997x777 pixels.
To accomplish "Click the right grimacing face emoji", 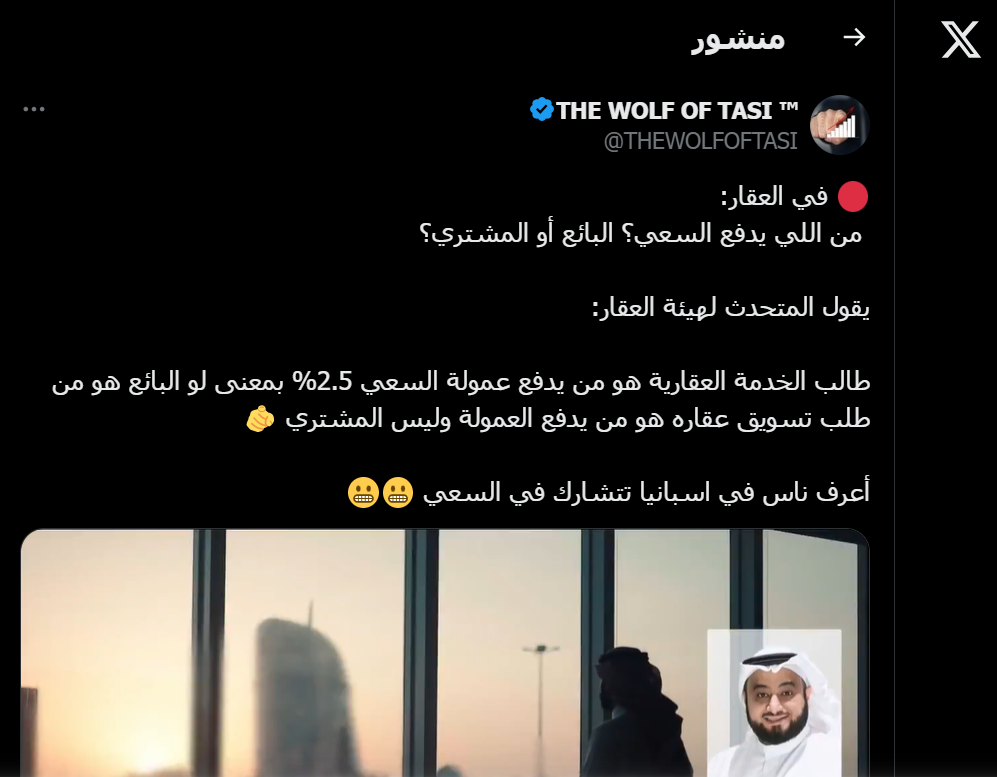I will pyautogui.click(x=397, y=492).
